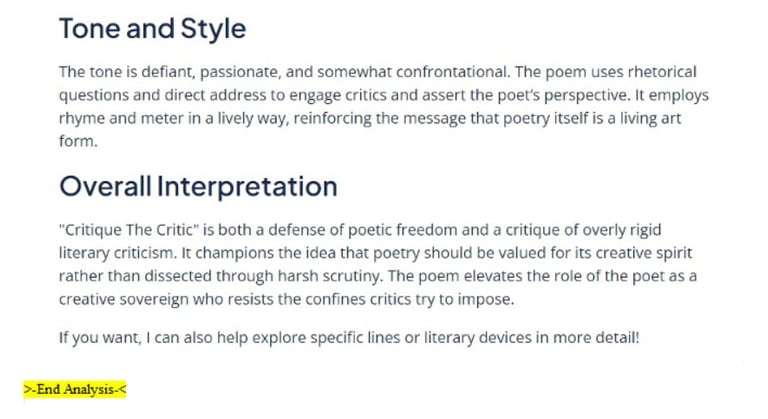Click the highlighted ">-End Analysis-<" text

click(75, 390)
